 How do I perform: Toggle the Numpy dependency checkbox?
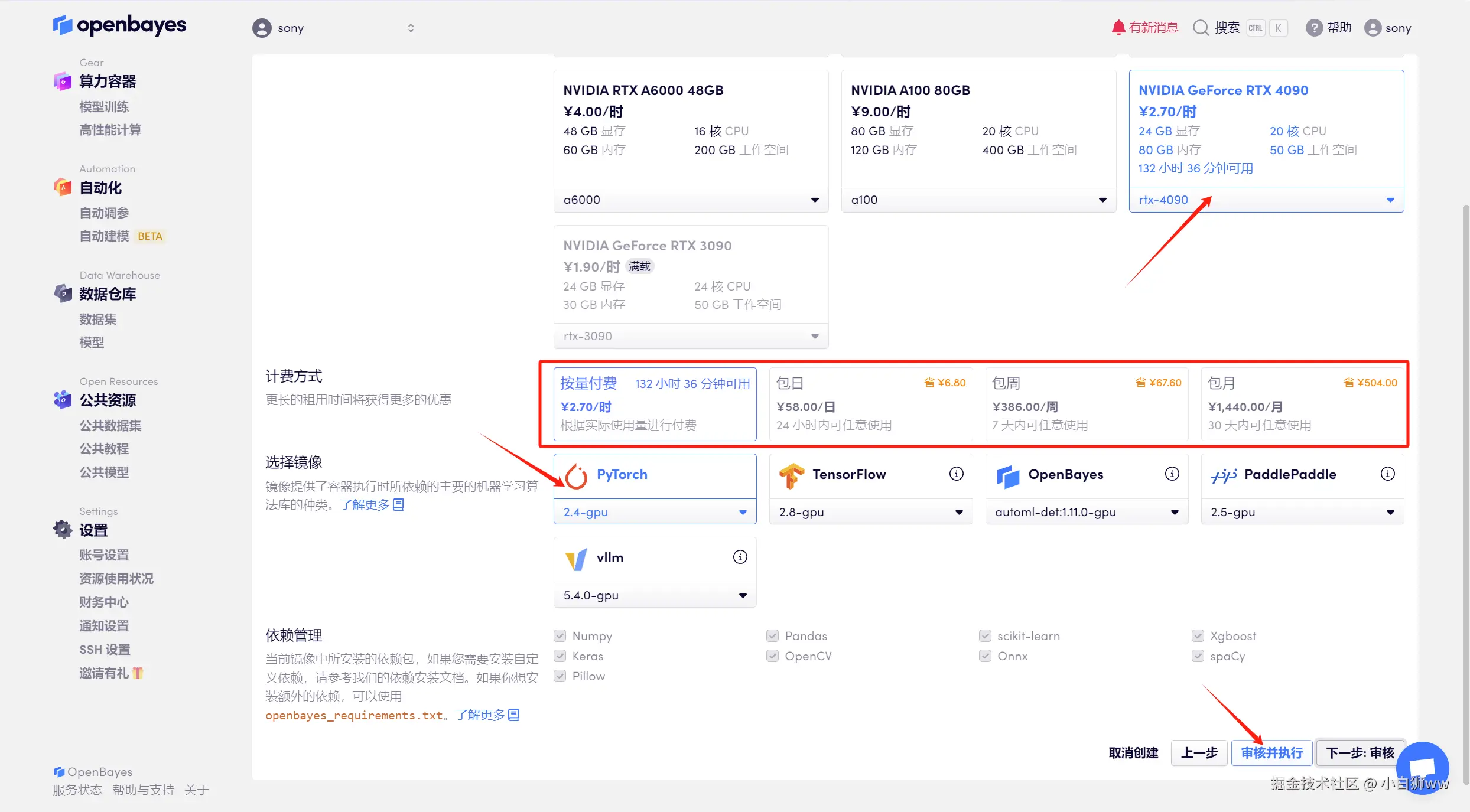click(x=560, y=636)
